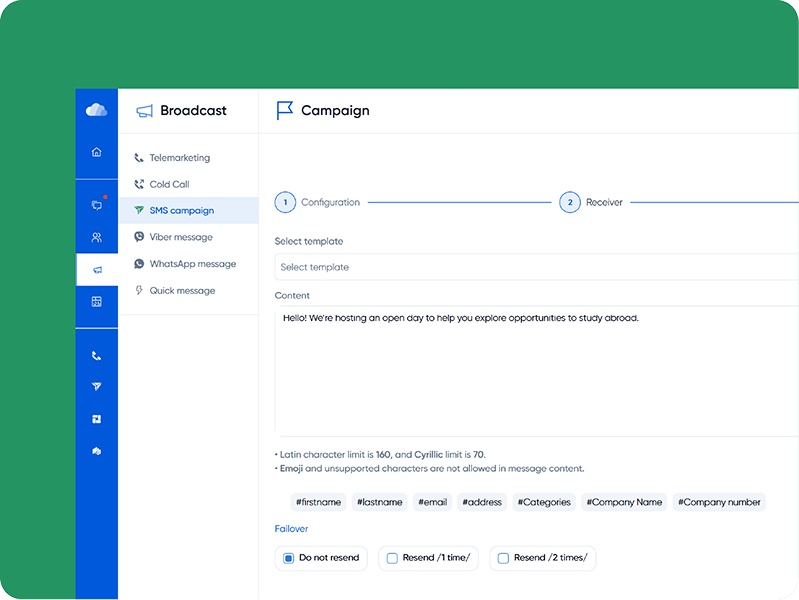Click the Cold Call phone icon
The width and height of the screenshot is (799, 600).
[139, 184]
